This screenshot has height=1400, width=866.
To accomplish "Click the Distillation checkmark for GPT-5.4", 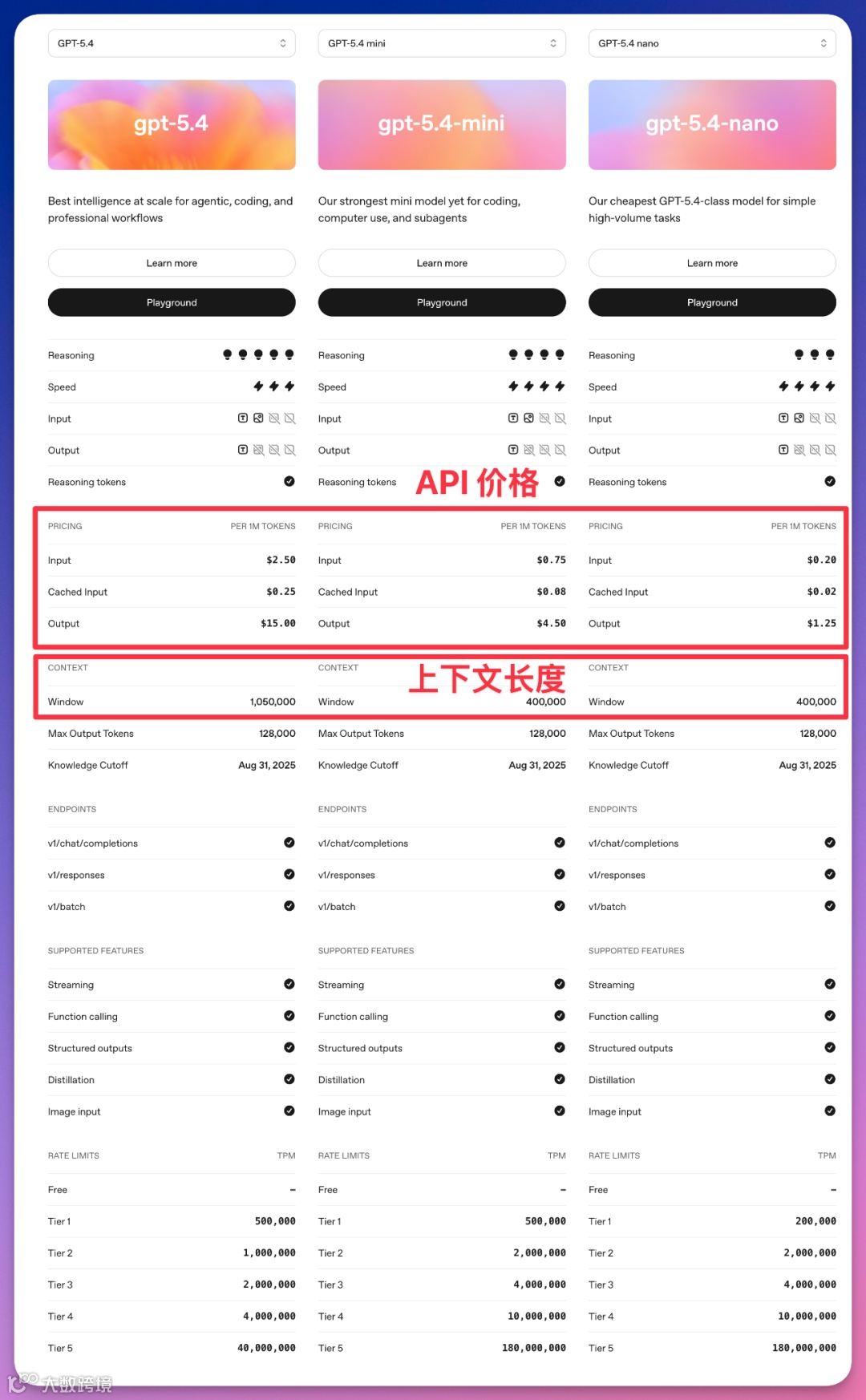I will 289,1079.
